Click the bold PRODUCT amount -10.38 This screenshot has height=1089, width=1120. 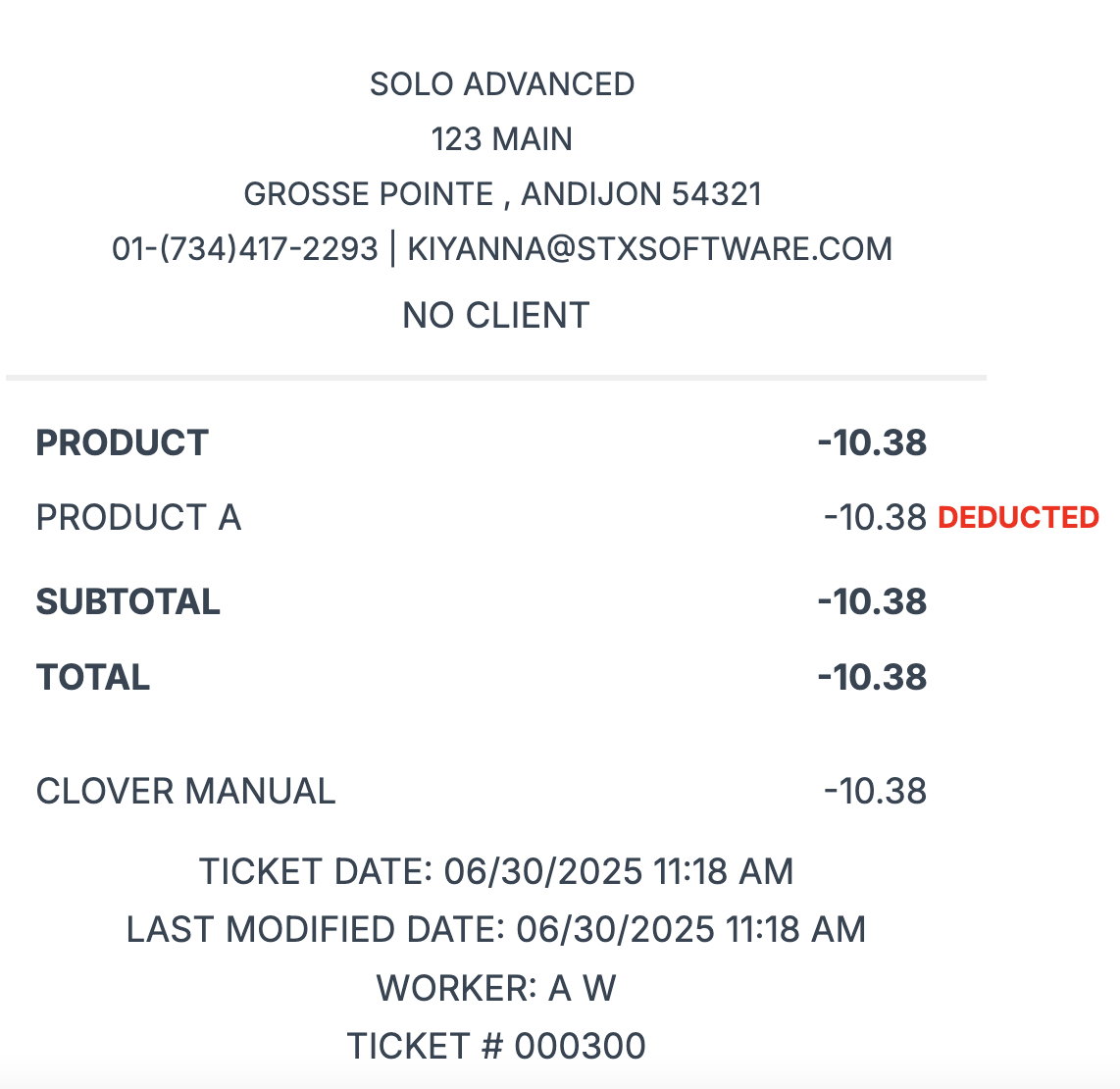tap(872, 443)
